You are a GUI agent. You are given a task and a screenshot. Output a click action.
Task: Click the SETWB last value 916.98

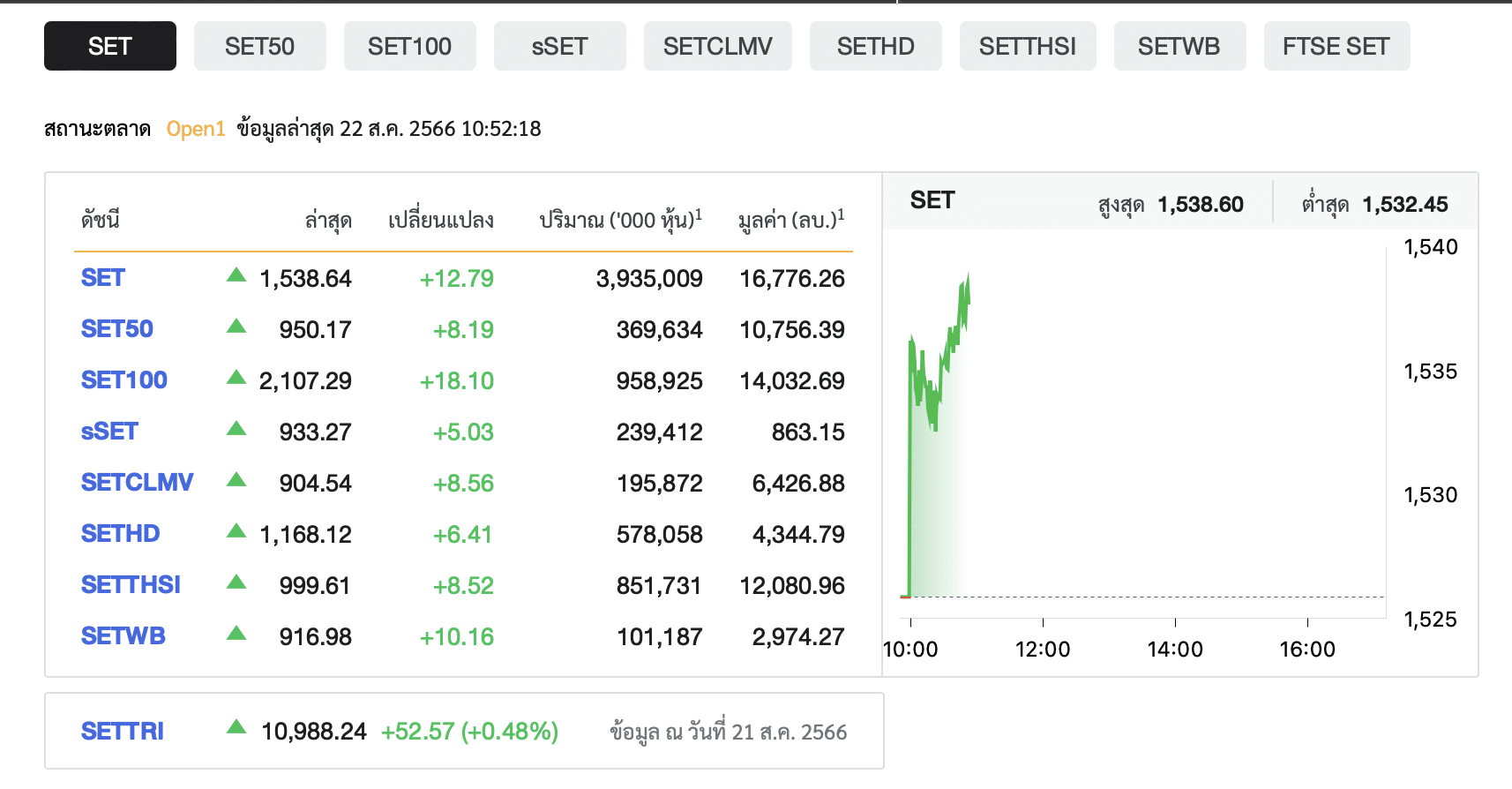(x=315, y=637)
